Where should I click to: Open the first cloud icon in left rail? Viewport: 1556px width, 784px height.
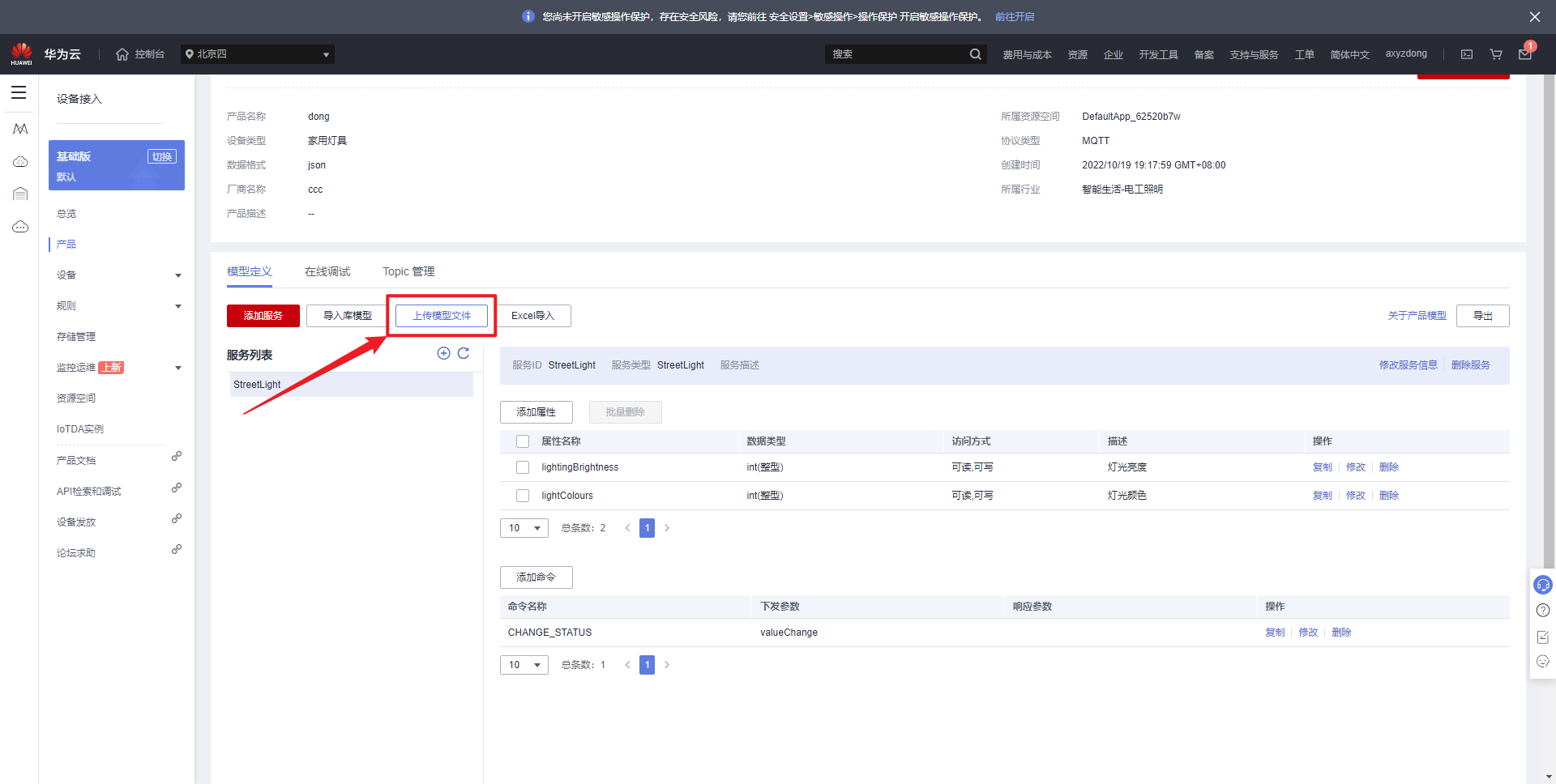(x=20, y=162)
